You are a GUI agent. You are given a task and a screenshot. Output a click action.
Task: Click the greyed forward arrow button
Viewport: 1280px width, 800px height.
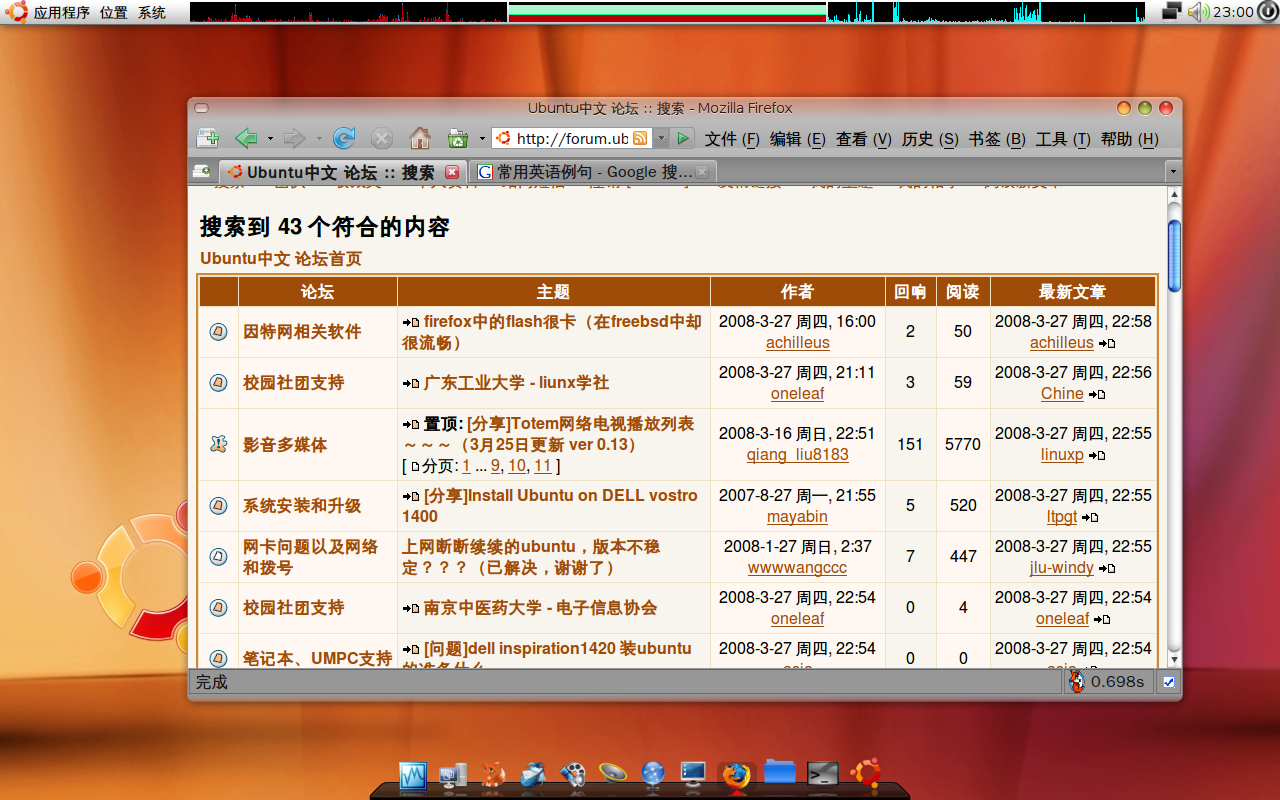pos(294,138)
